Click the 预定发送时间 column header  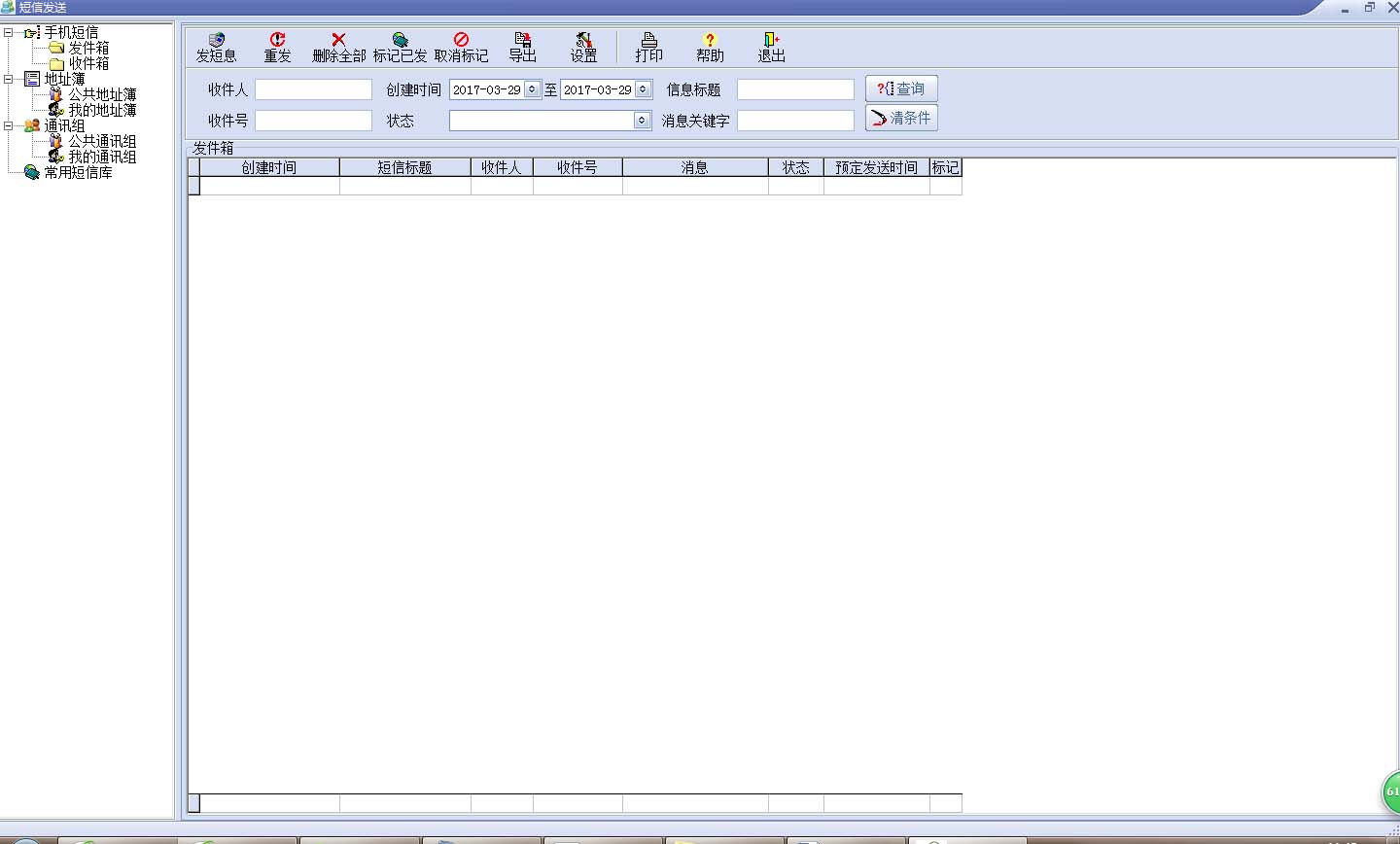click(x=877, y=167)
